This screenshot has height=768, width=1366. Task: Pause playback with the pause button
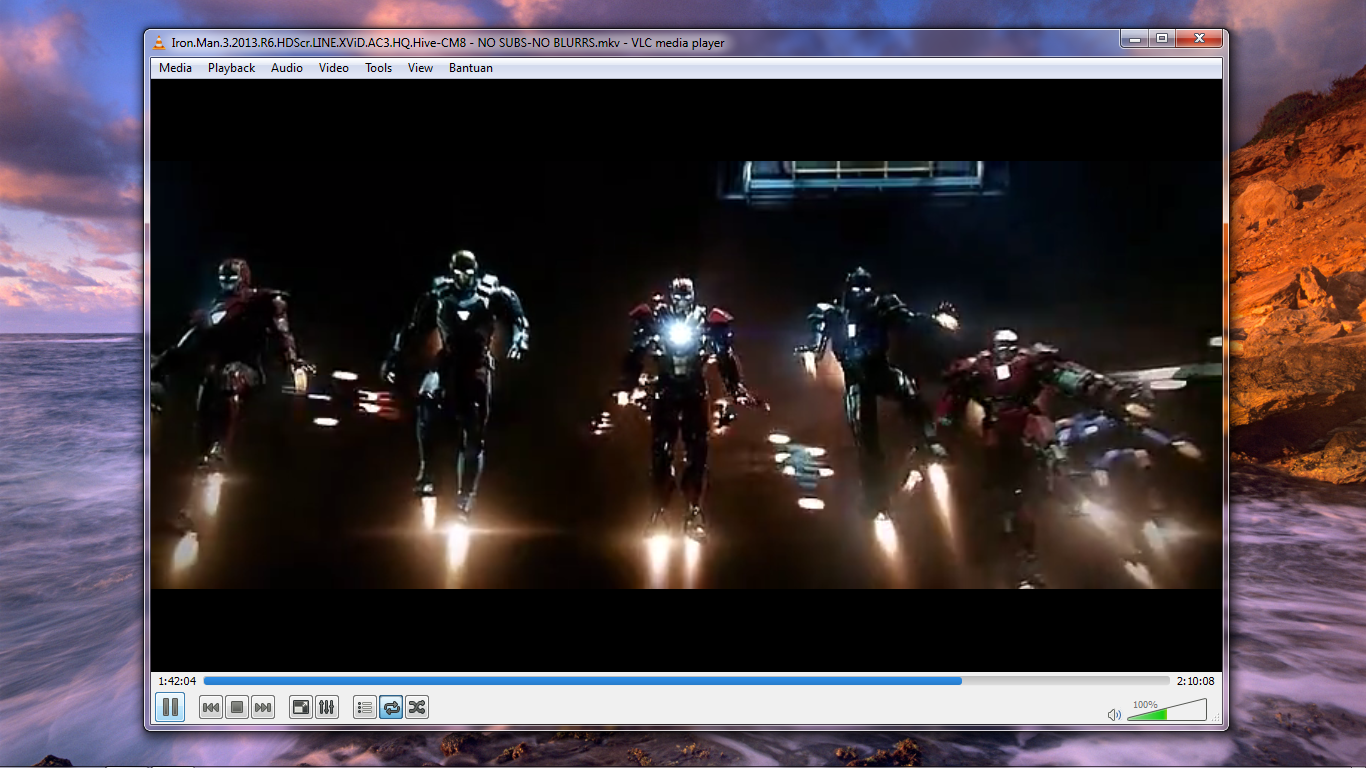(x=170, y=707)
